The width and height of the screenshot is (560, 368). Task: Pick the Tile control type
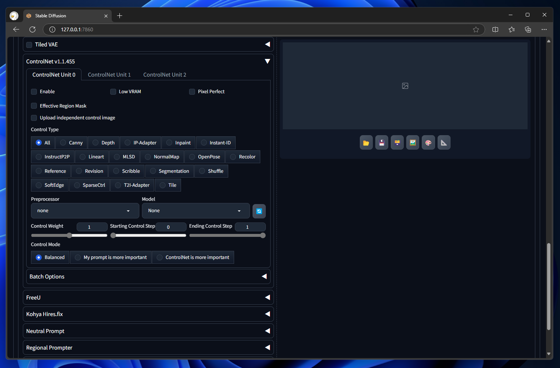(x=168, y=185)
